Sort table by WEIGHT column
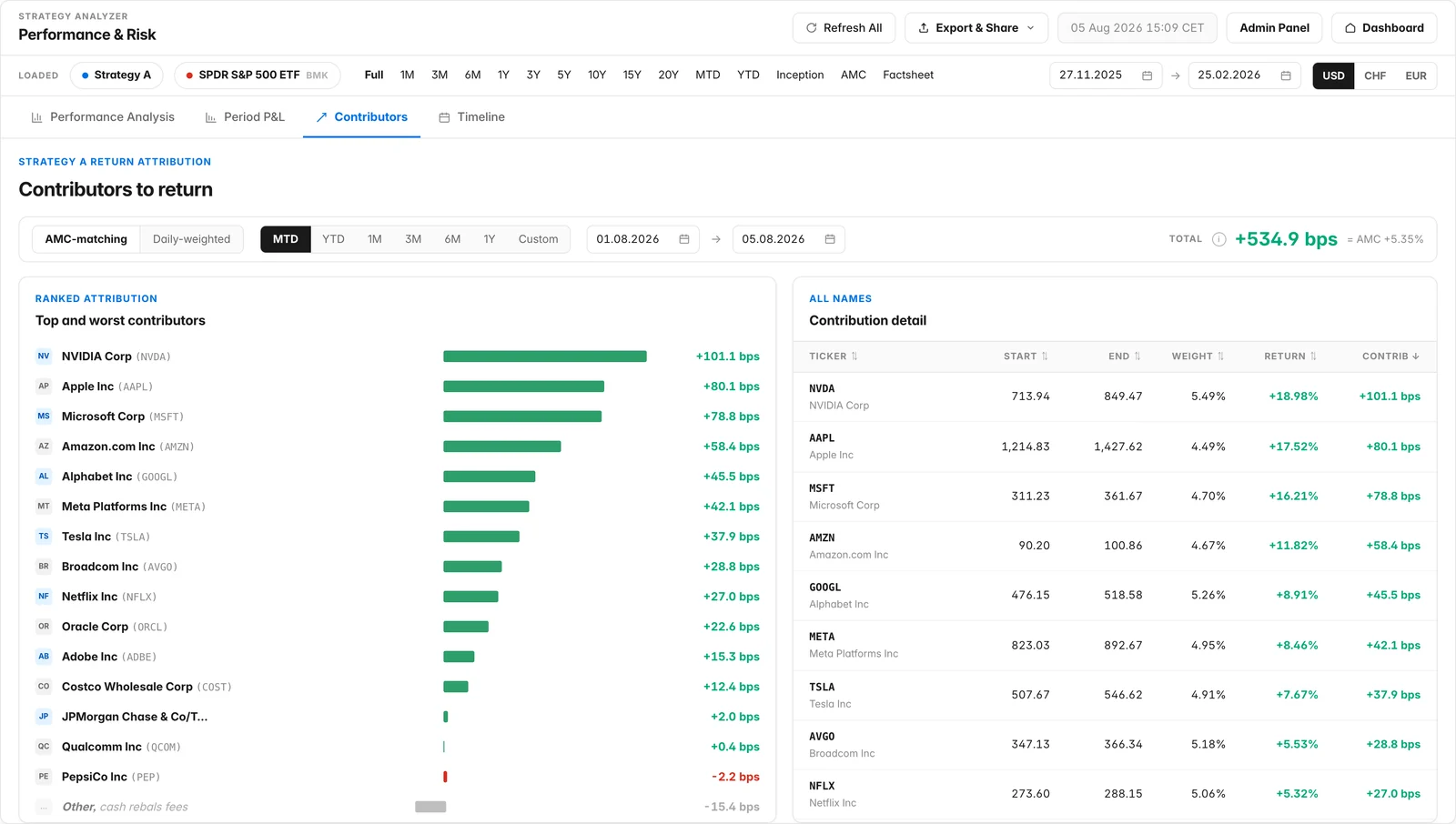The height and width of the screenshot is (824, 1456). 1198,357
